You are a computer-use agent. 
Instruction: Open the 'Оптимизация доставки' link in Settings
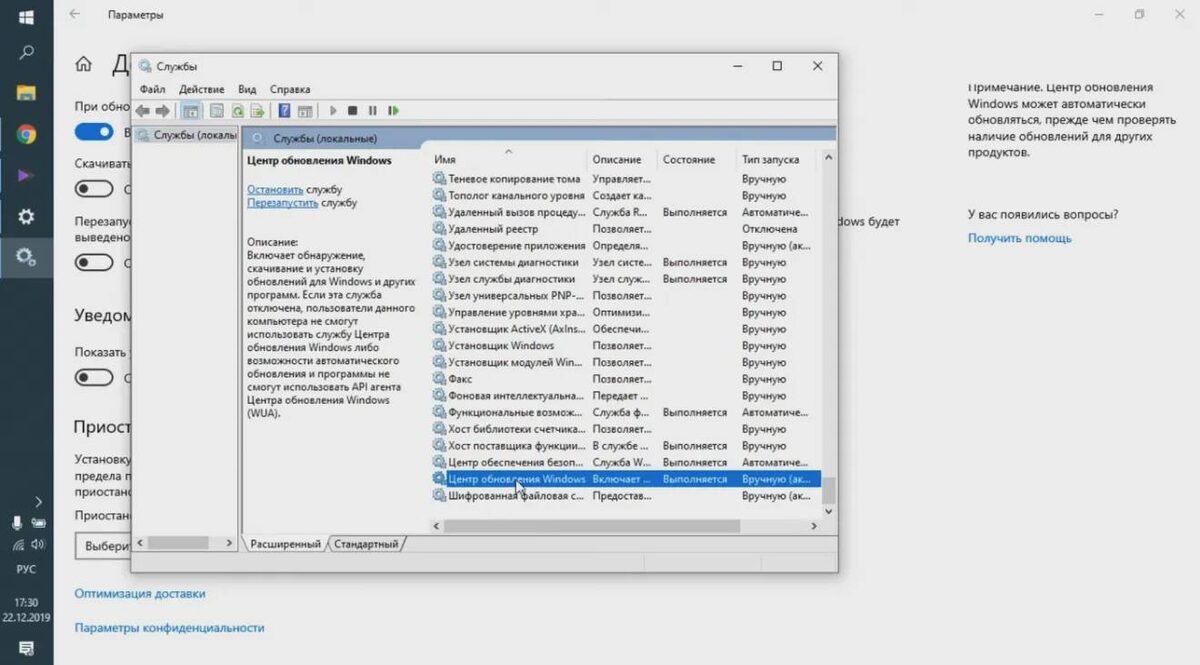pos(140,593)
